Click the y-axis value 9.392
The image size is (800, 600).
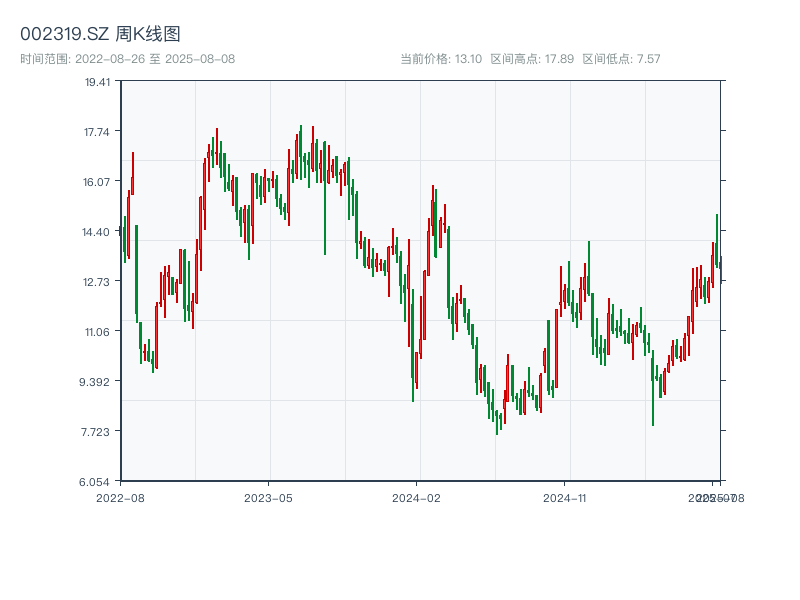(x=94, y=382)
